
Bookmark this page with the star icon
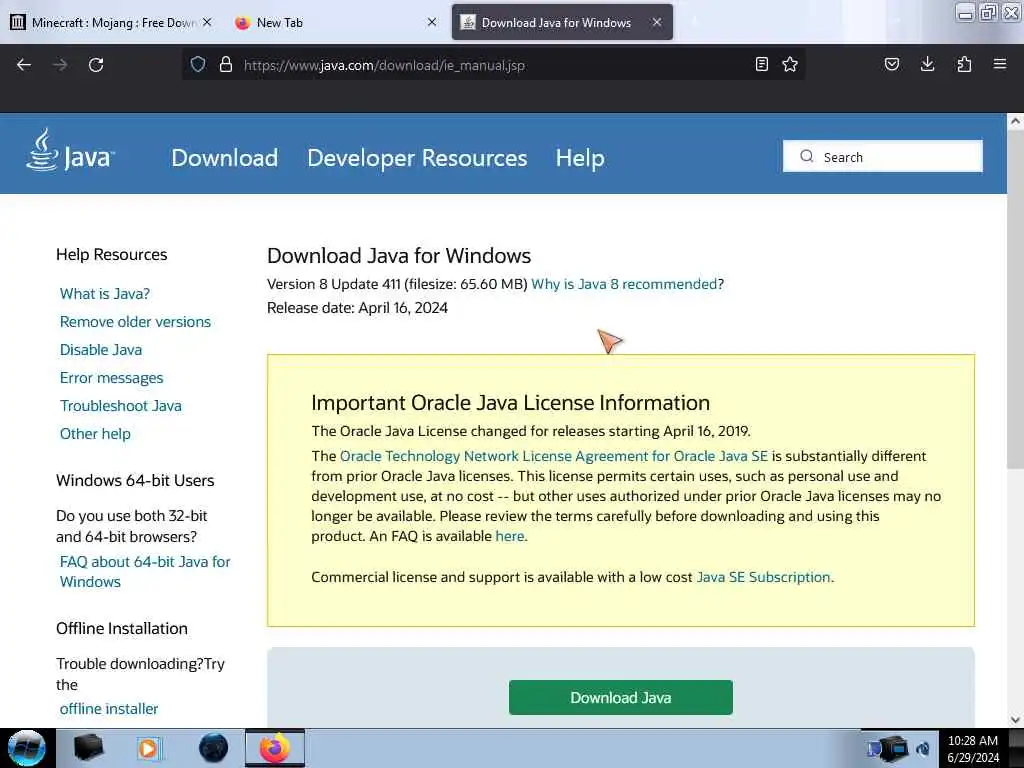(x=790, y=65)
